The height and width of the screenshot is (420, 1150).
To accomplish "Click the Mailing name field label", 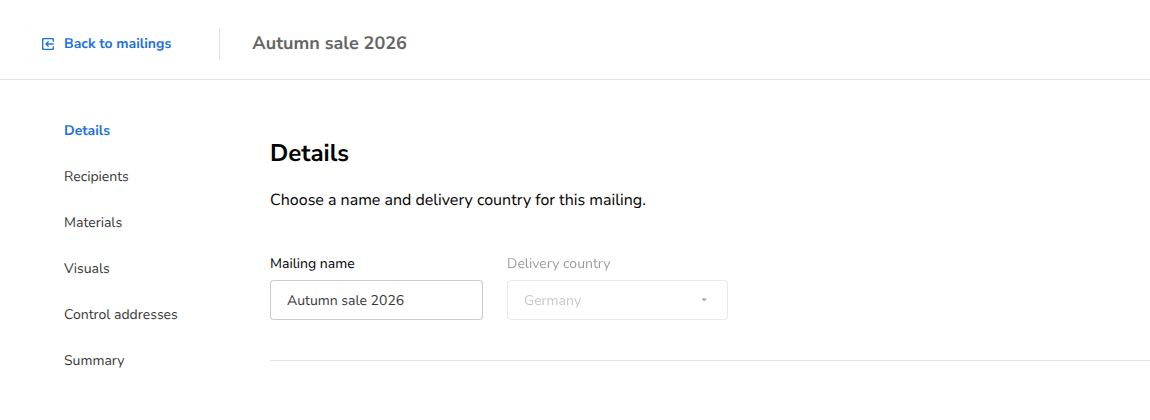I will tap(312, 263).
